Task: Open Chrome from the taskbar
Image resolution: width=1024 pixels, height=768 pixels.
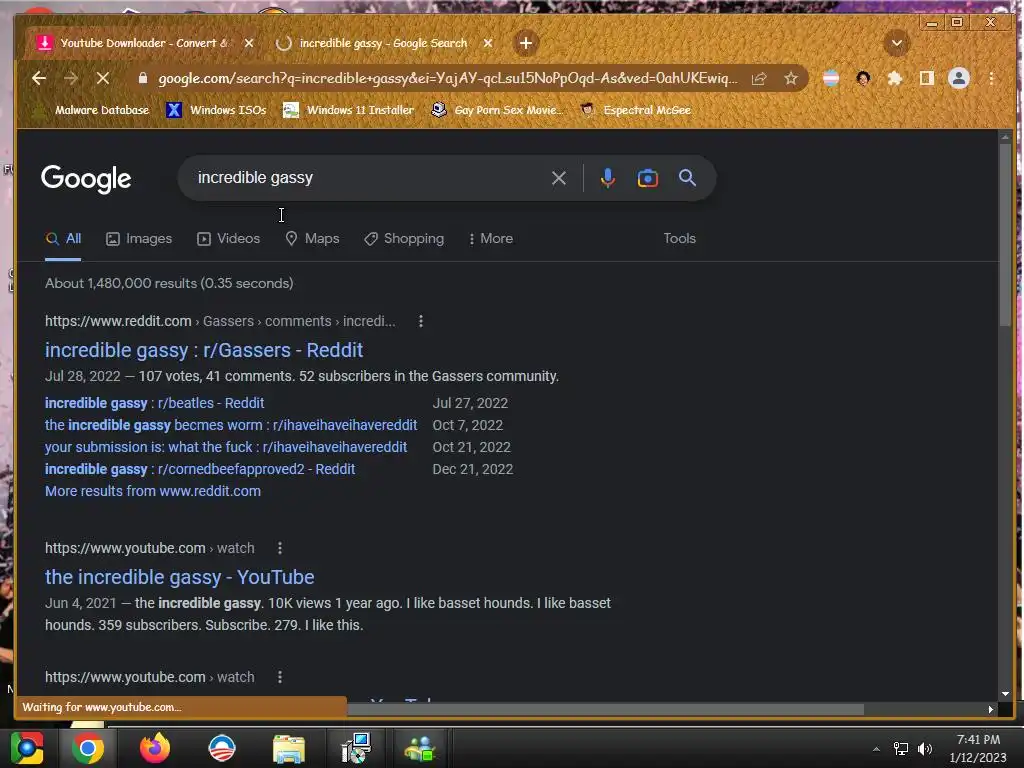Action: tap(88, 748)
